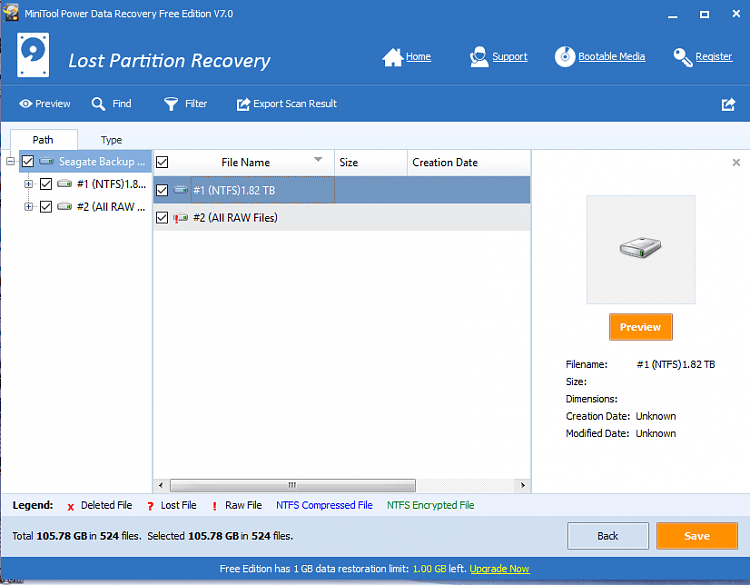The height and width of the screenshot is (585, 750).
Task: Click the Filename value #1 (NTFS)1.82 TB in preview
Action: click(x=676, y=364)
